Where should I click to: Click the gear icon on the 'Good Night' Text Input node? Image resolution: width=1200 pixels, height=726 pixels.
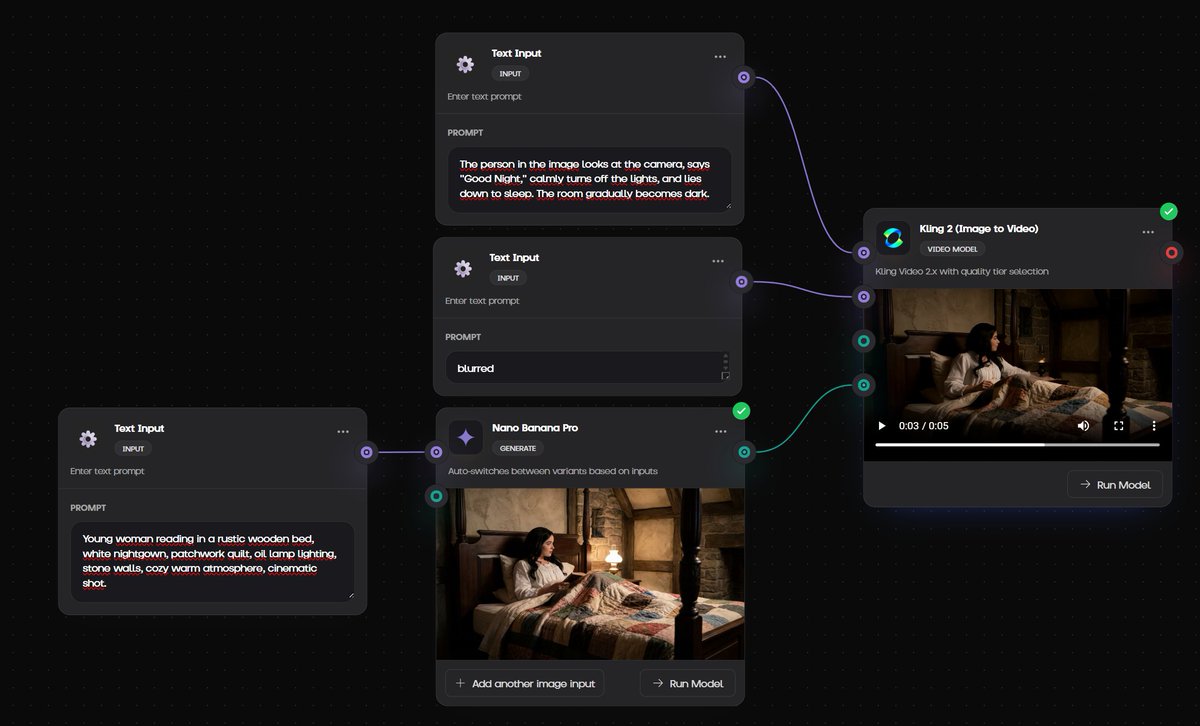tap(465, 64)
